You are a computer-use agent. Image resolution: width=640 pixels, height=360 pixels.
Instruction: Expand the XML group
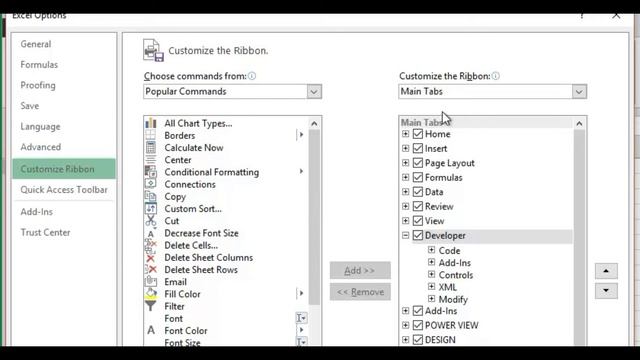pyautogui.click(x=431, y=287)
